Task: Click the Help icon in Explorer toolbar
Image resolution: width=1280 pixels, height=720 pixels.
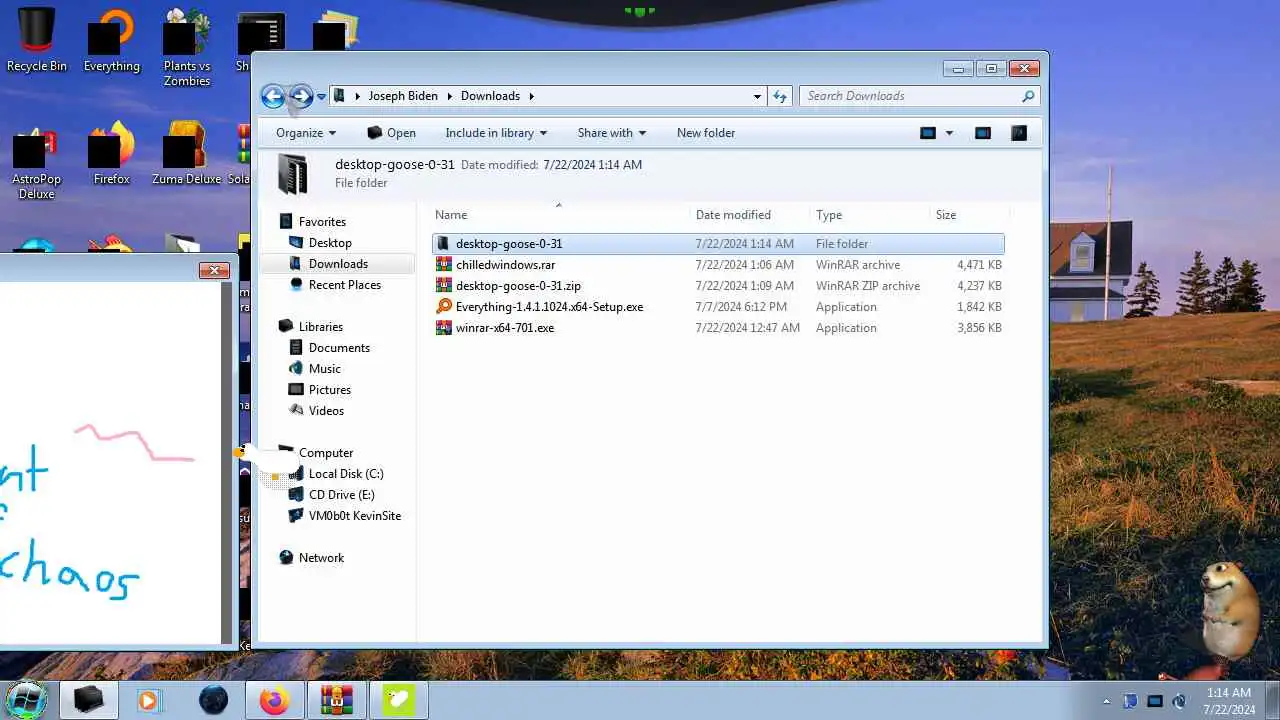Action: [x=1019, y=133]
